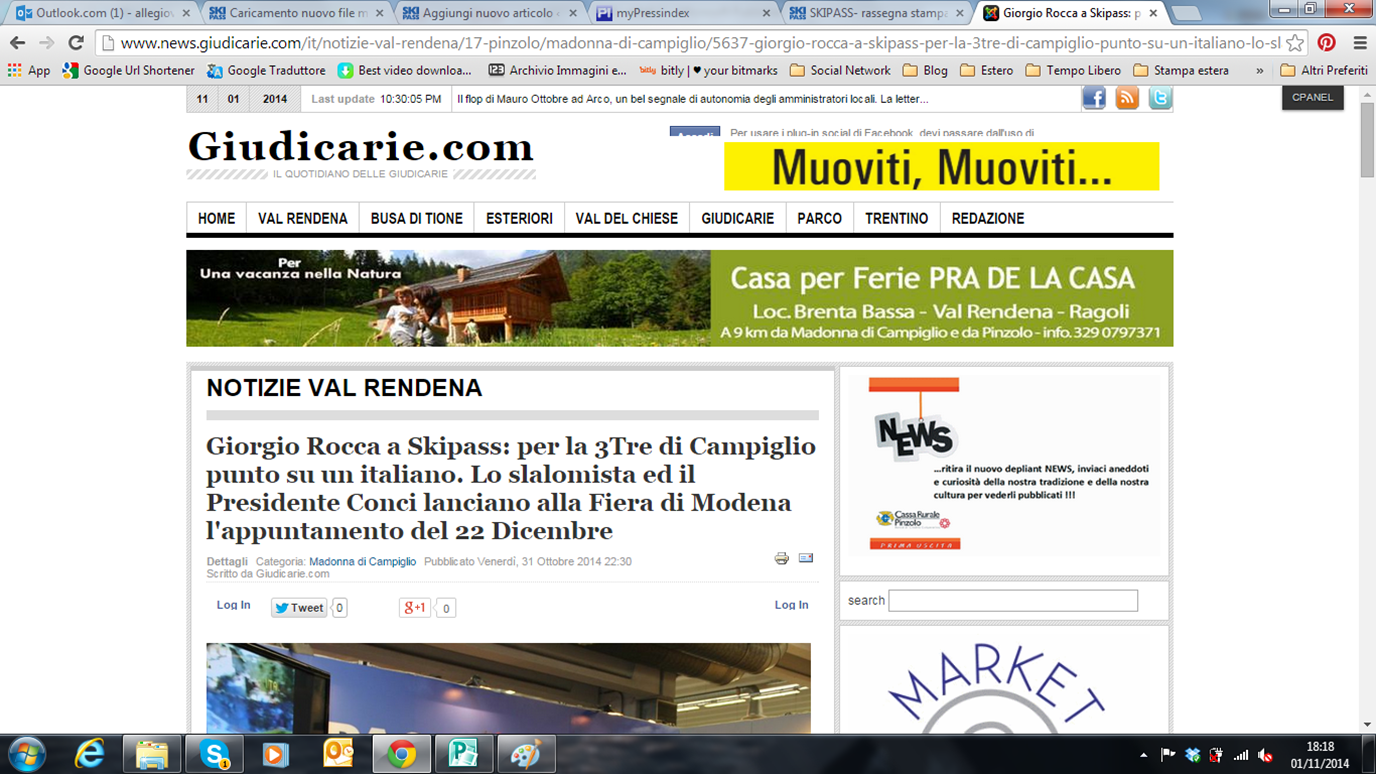
Task: Open the TRENTINO menu item
Action: (897, 218)
